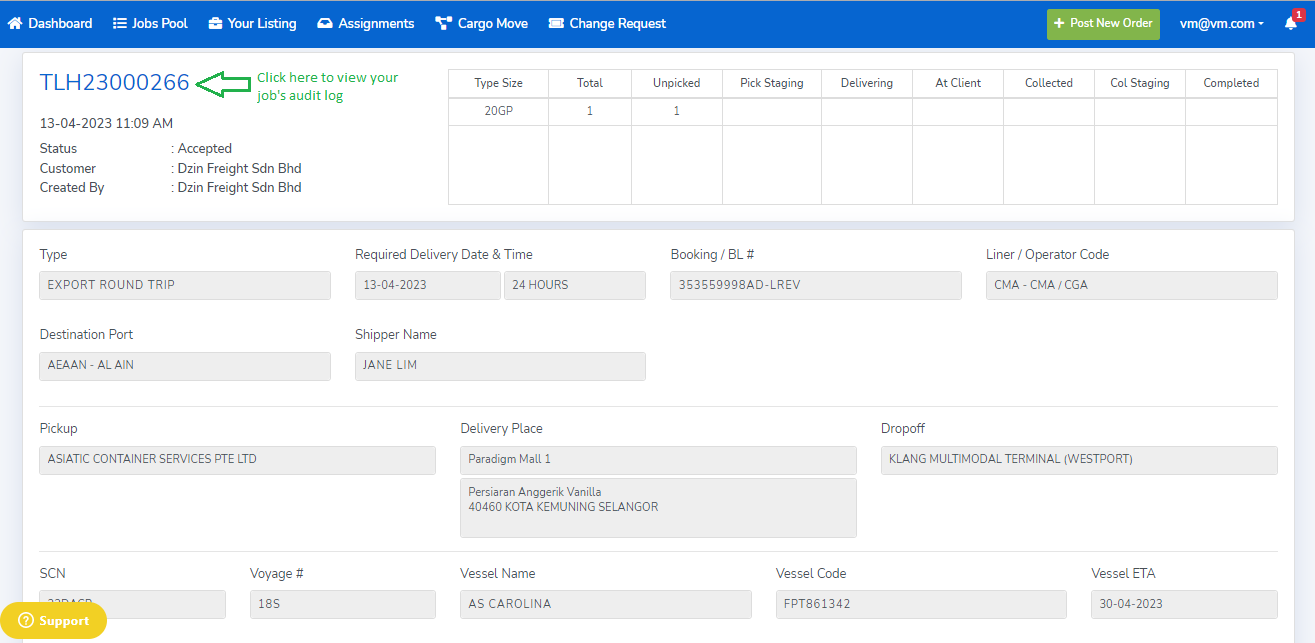Expand the vm@vm.com user dropdown
The width and height of the screenshot is (1315, 643).
(1221, 23)
